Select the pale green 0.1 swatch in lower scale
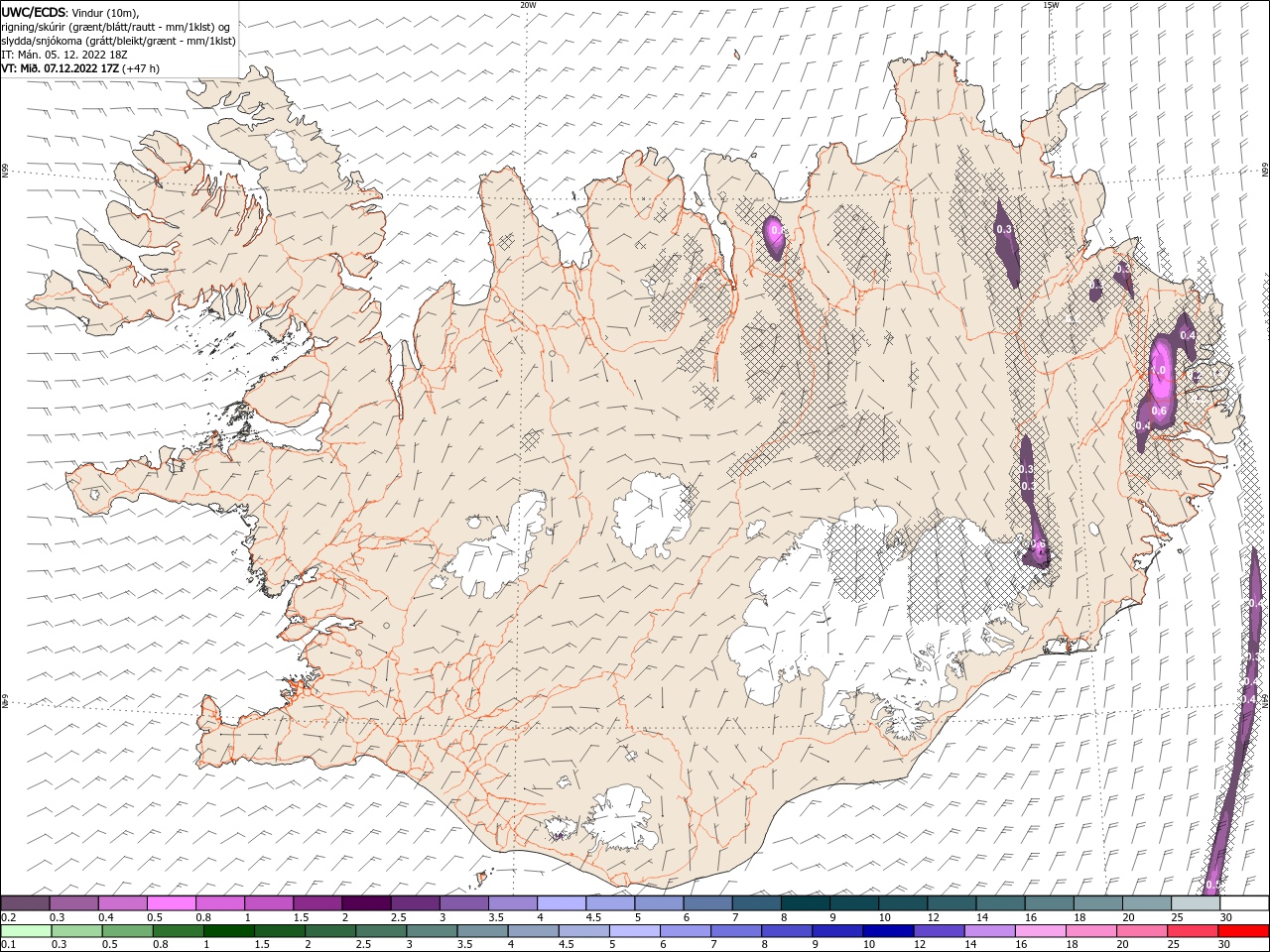 point(26,931)
